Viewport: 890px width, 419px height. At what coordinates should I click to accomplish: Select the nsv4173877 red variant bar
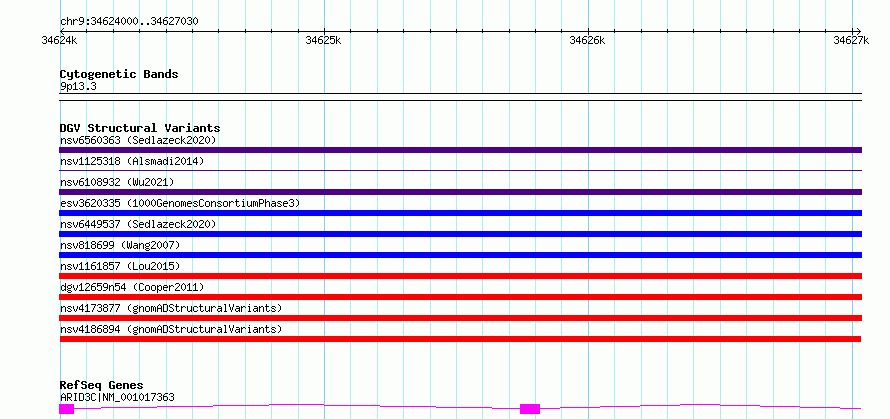click(460, 318)
